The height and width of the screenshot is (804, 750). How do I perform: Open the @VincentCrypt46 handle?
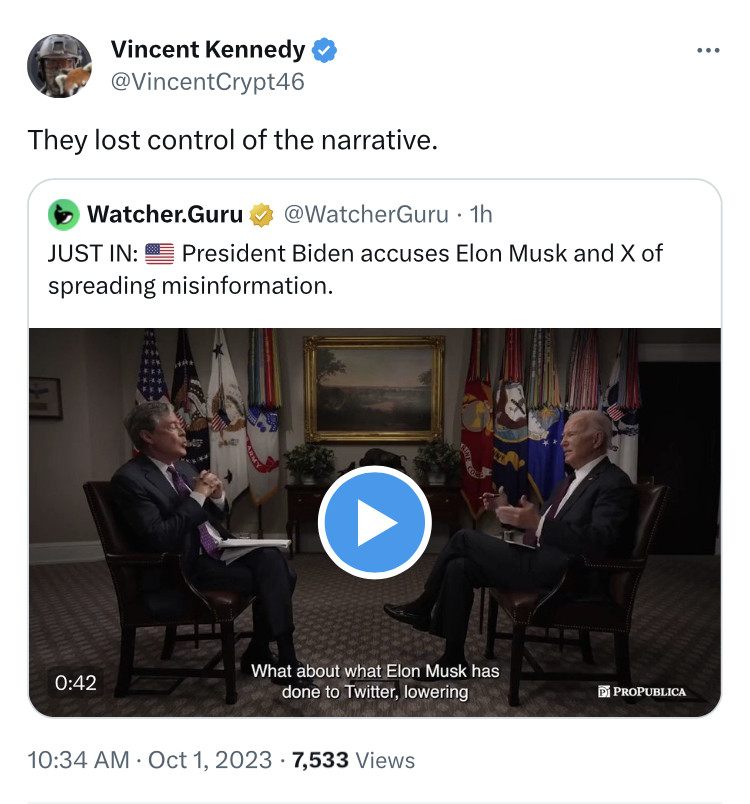point(207,81)
